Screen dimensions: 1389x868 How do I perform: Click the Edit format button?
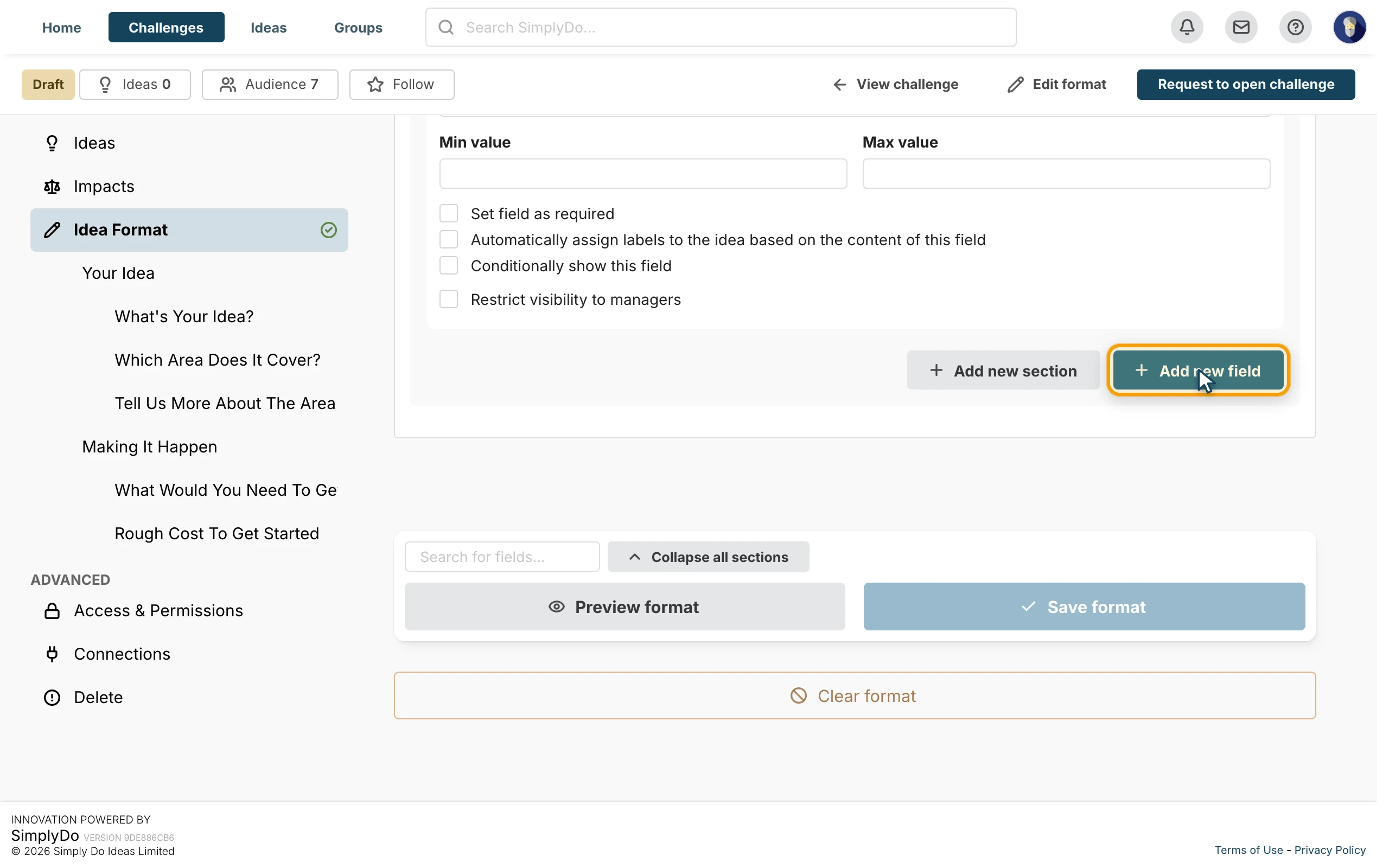point(1056,85)
